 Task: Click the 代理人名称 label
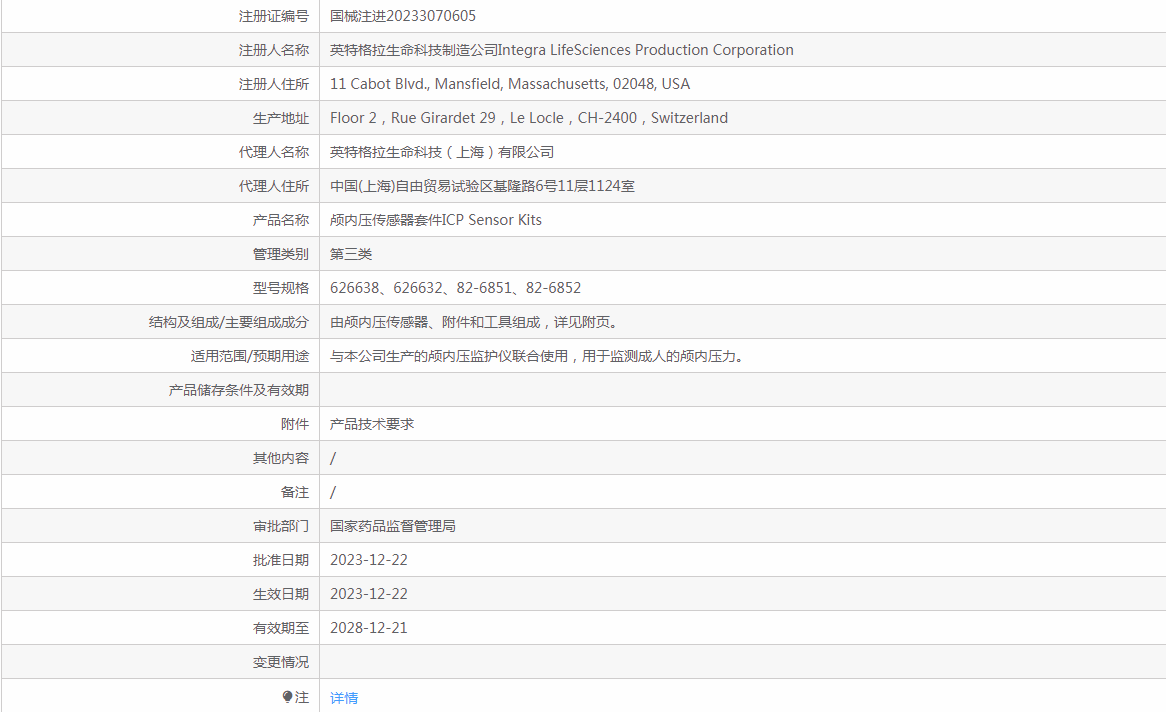pos(274,152)
